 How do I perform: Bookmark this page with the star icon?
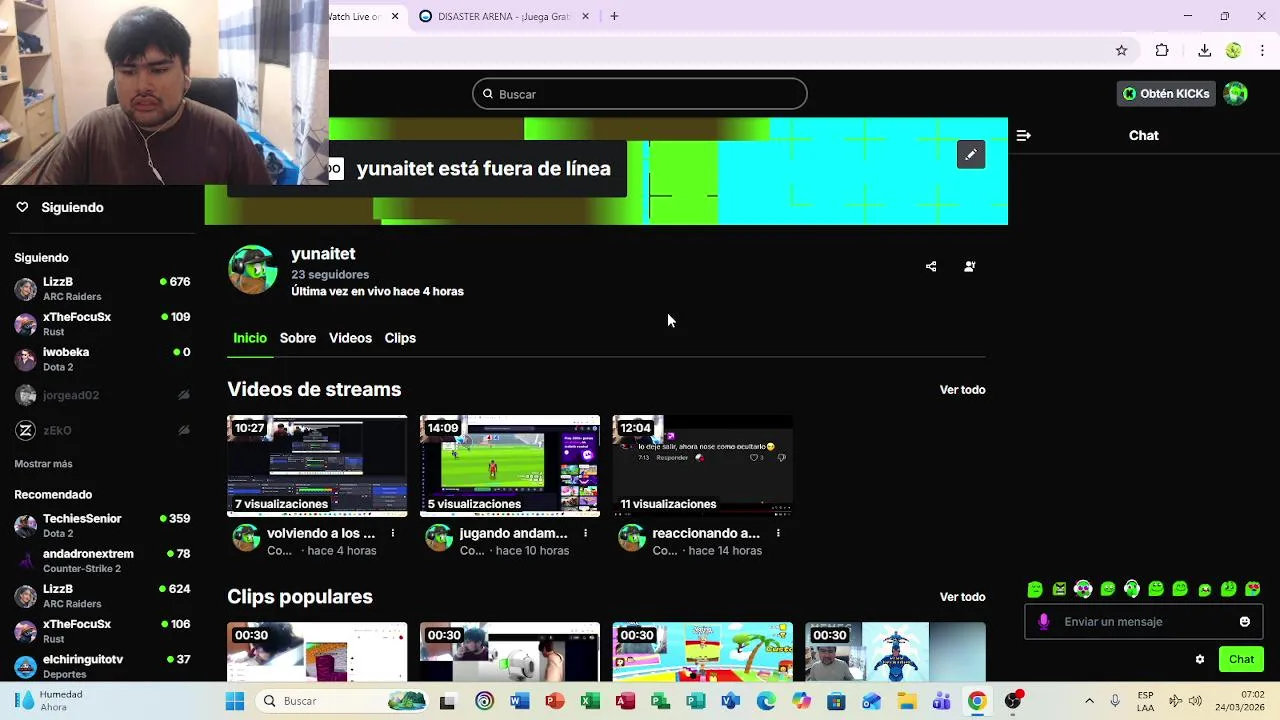tap(1121, 50)
